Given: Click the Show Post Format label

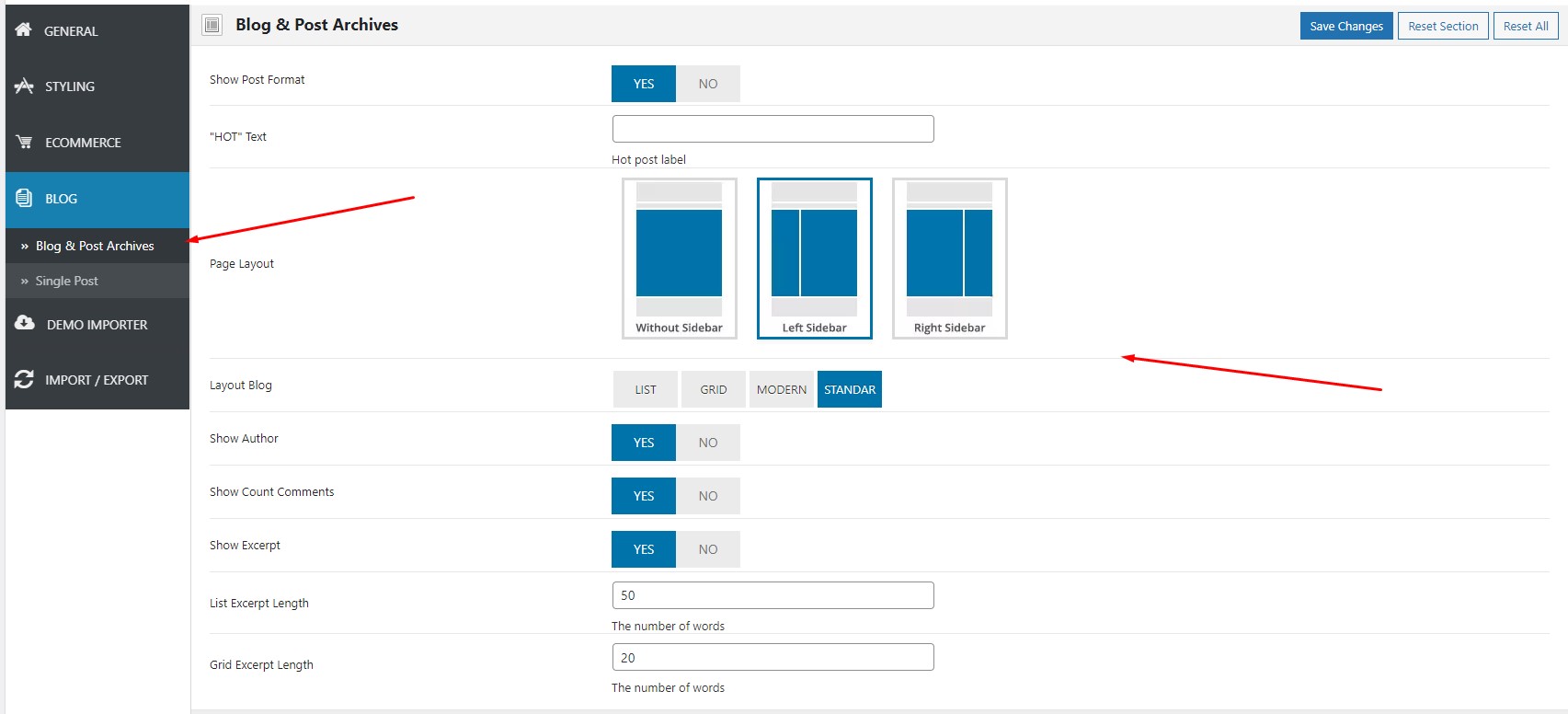Looking at the screenshot, I should 258,80.
